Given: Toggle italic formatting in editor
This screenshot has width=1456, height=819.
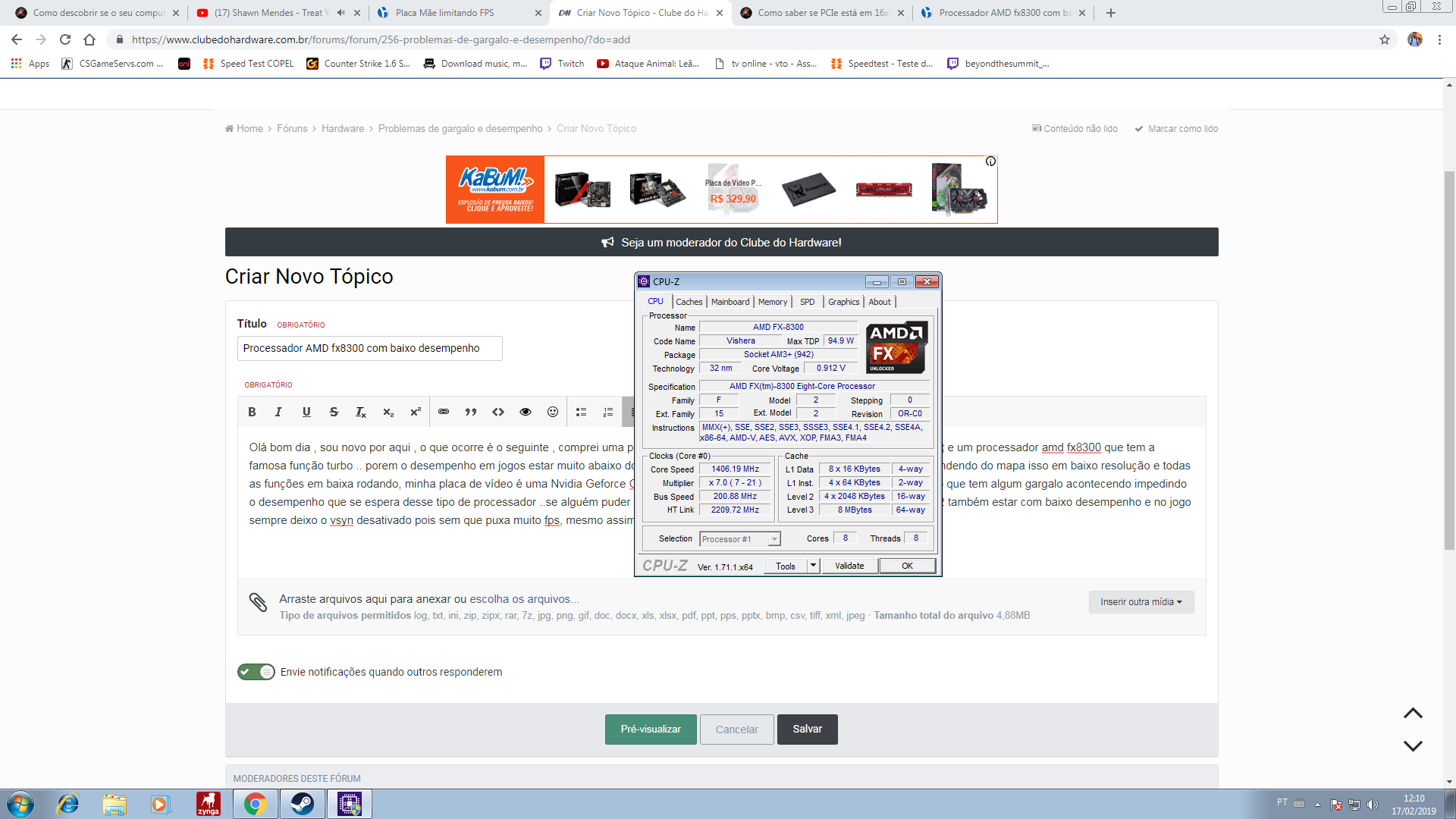Looking at the screenshot, I should (278, 412).
